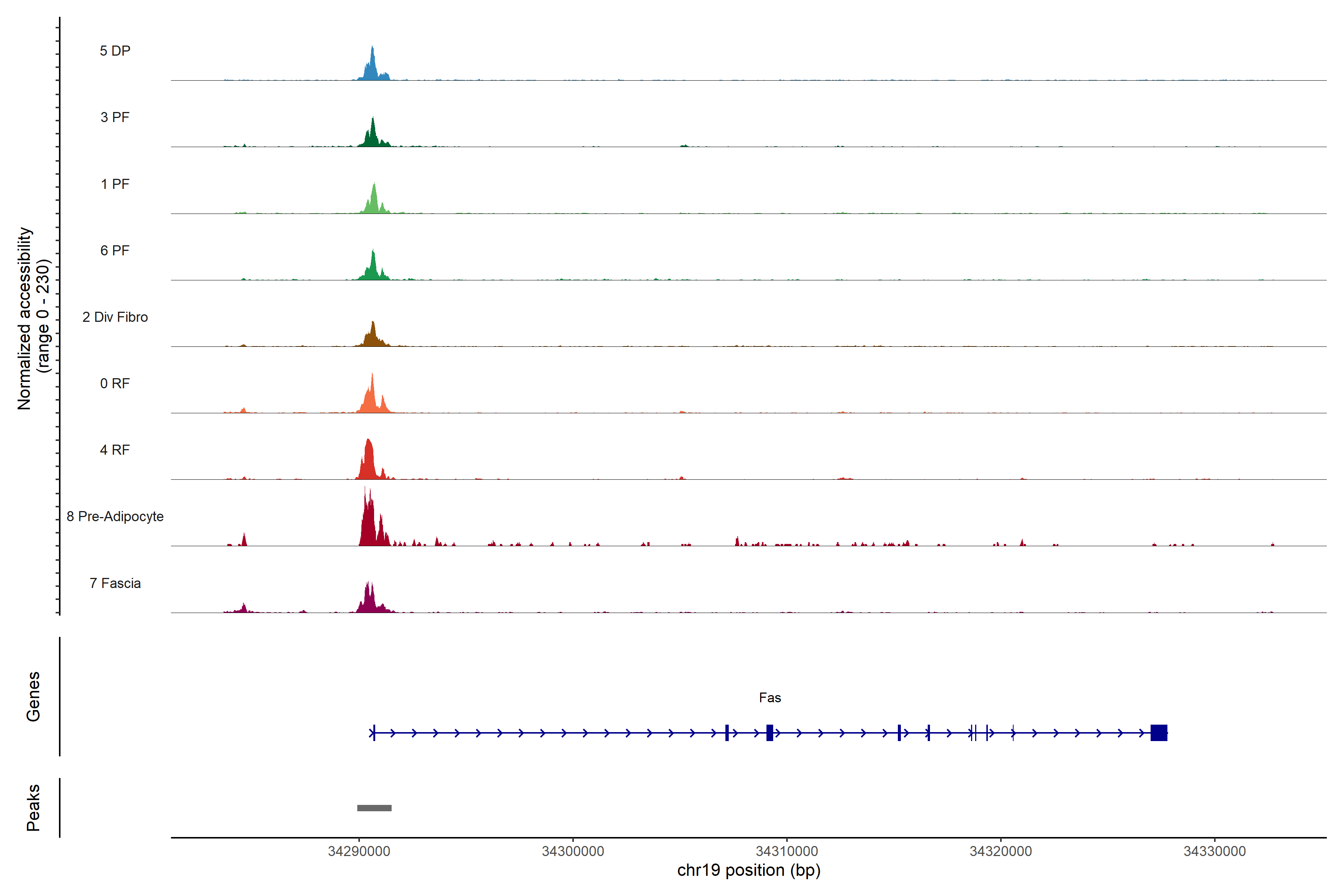Screen dimensions: 1344x896
Task: Click the 8 Pre-Adipocyte label
Action: [115, 517]
